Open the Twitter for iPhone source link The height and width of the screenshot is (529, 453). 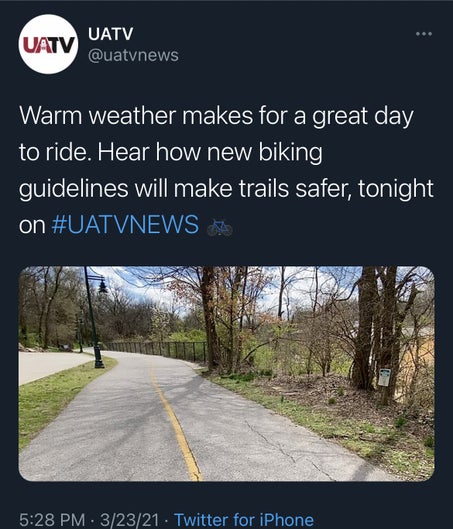click(244, 520)
